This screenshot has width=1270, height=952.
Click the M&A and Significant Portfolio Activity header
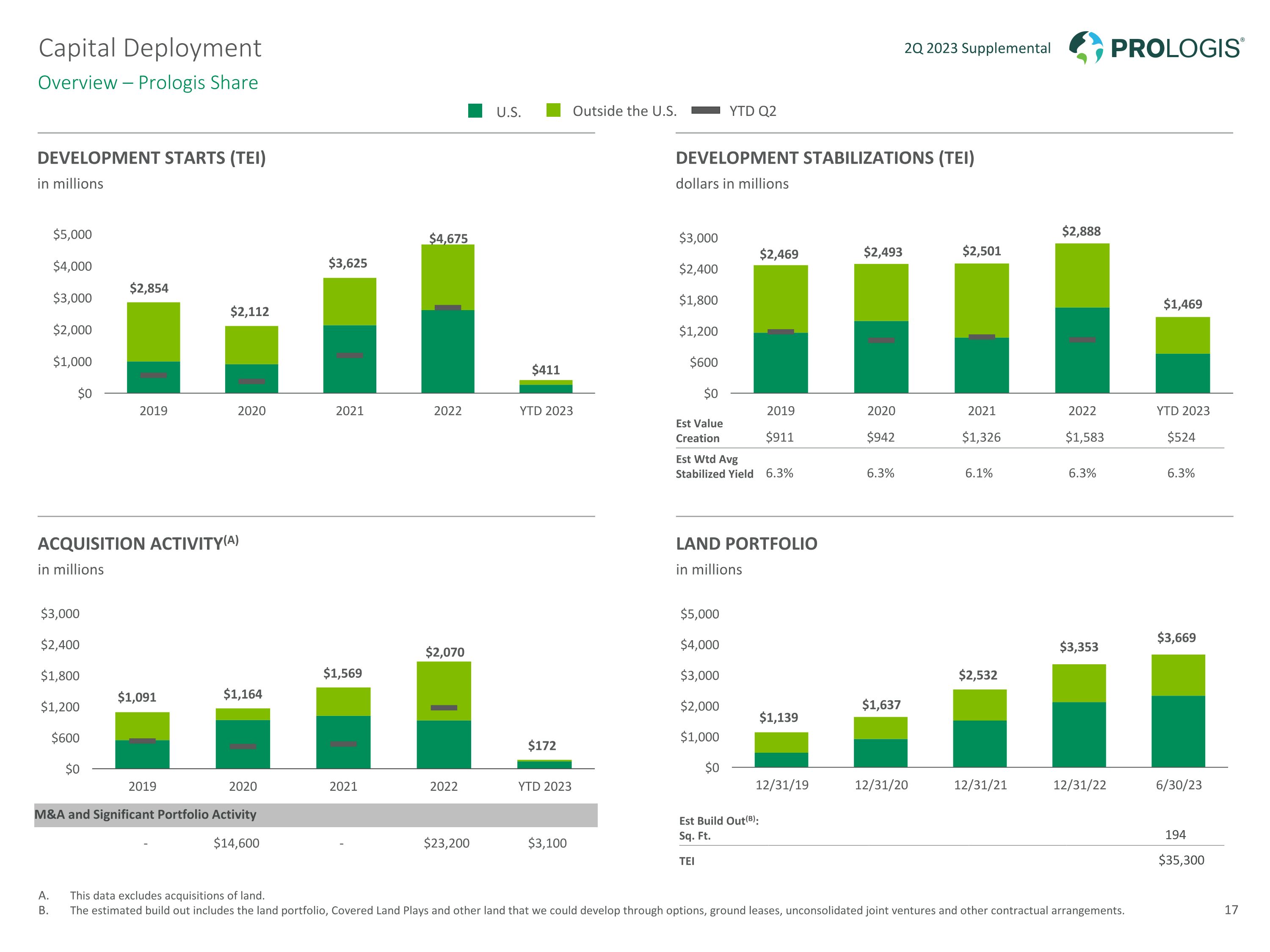click(x=146, y=814)
